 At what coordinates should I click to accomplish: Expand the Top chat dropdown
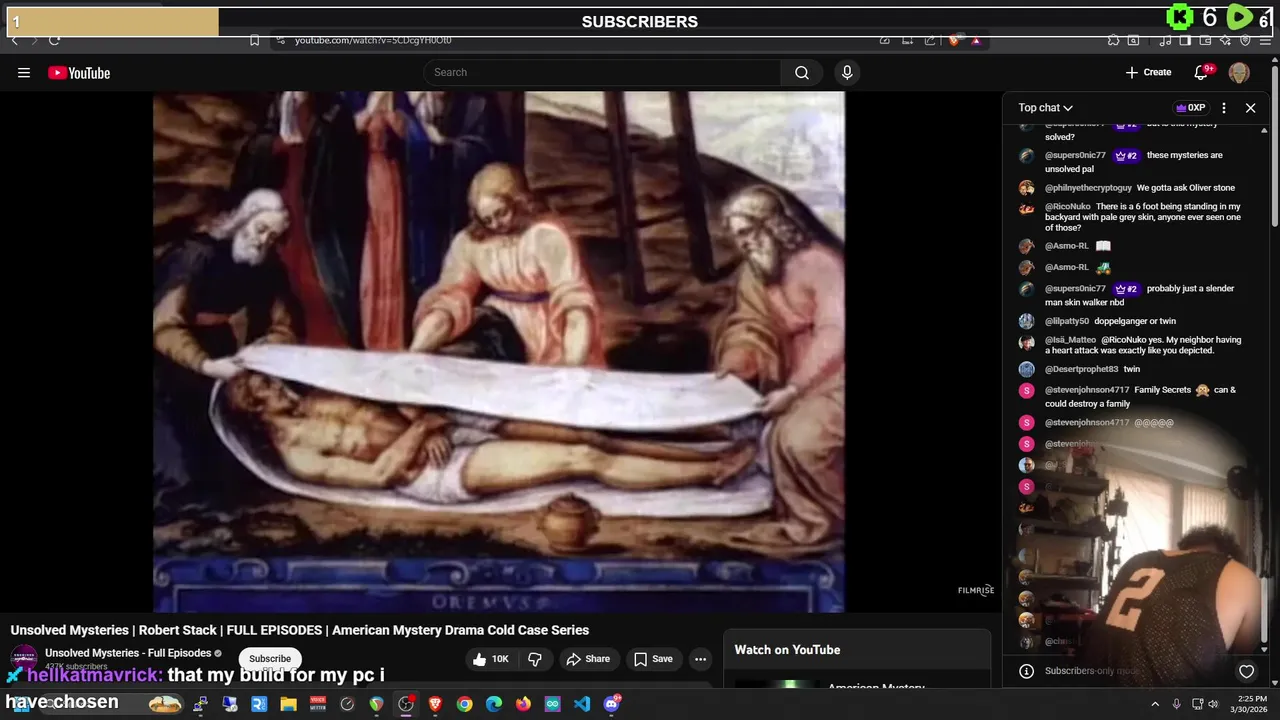pos(1046,108)
